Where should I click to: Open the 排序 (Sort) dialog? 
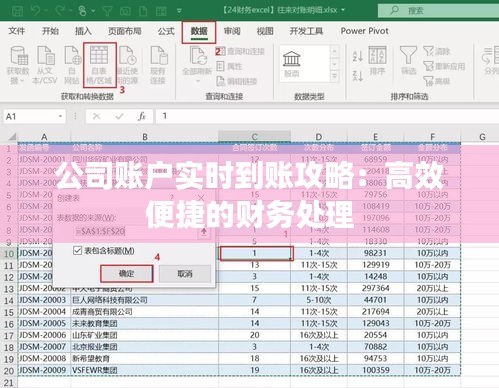click(x=377, y=61)
